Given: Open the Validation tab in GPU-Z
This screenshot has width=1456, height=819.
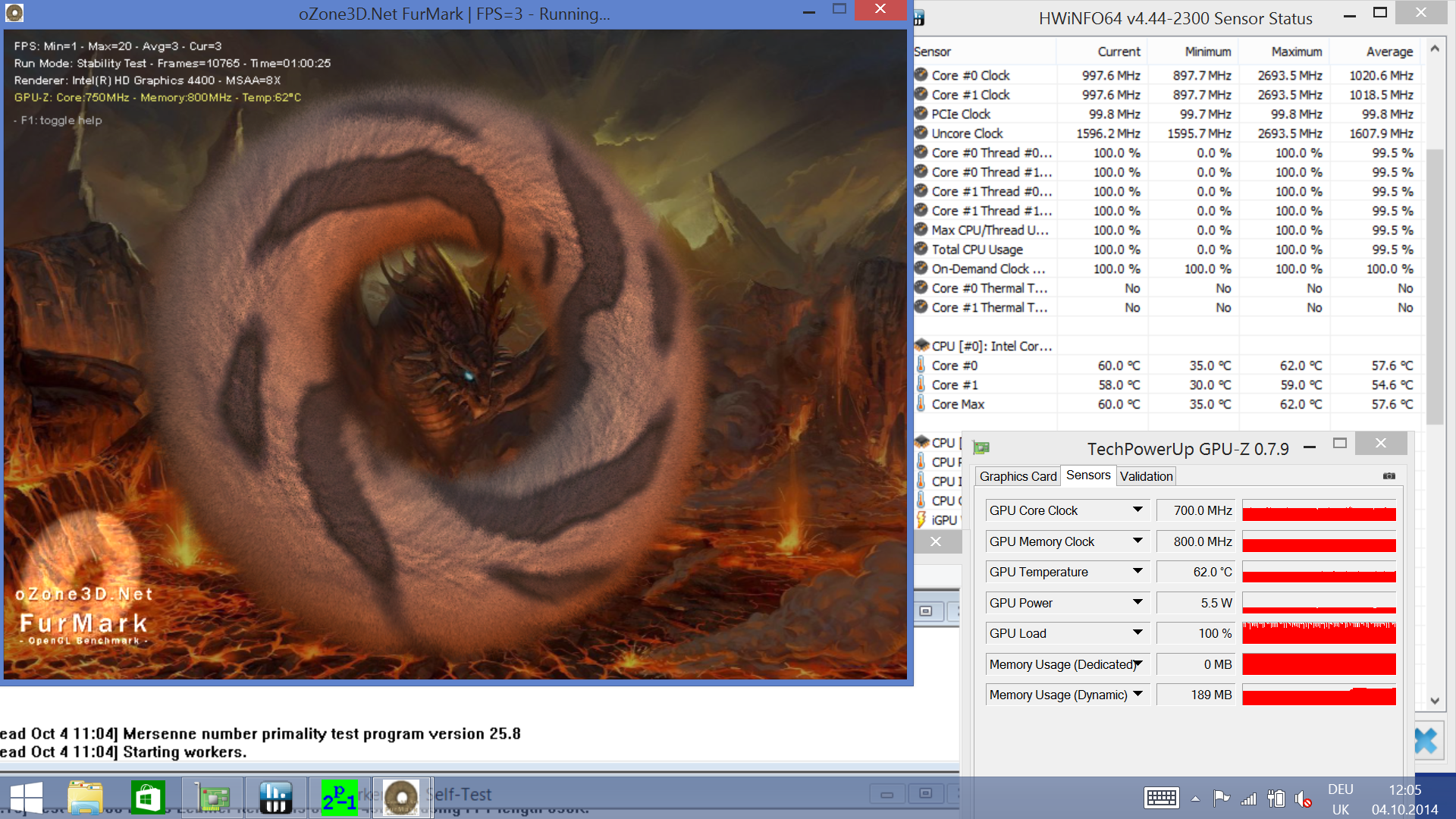Looking at the screenshot, I should click(x=1146, y=476).
